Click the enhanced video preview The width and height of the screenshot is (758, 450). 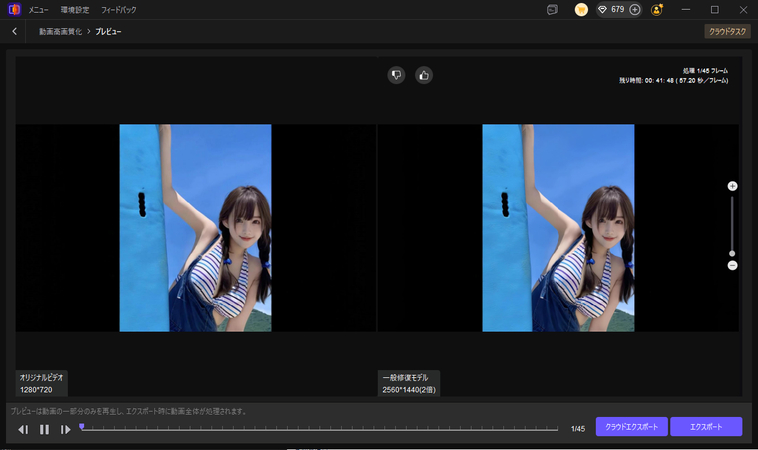tap(558, 228)
